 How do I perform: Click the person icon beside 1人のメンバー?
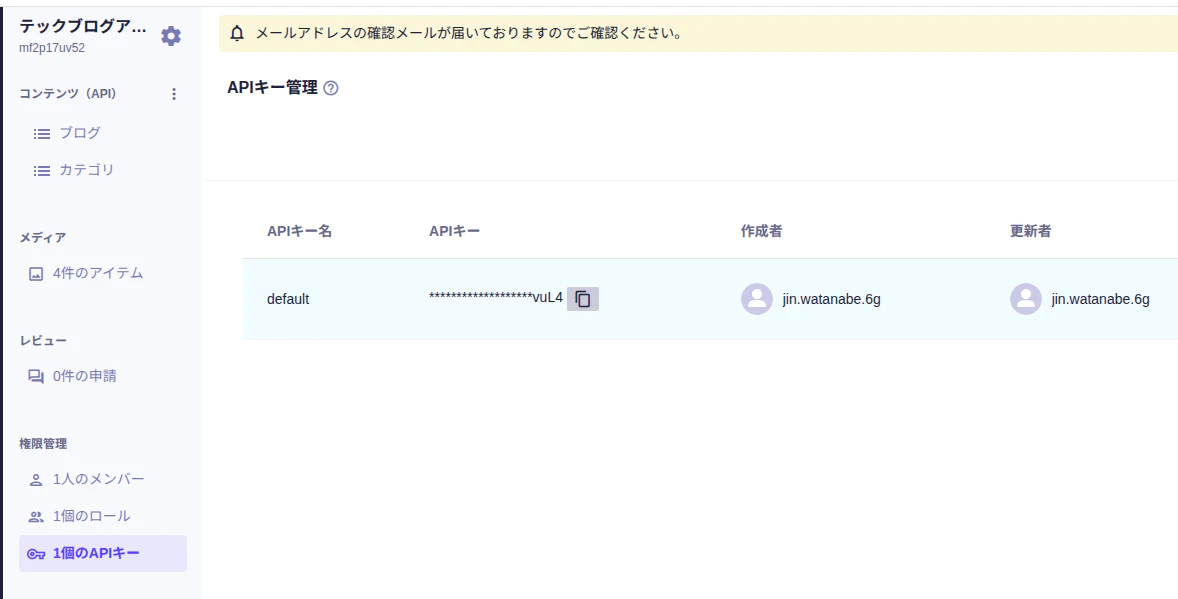pyautogui.click(x=35, y=480)
